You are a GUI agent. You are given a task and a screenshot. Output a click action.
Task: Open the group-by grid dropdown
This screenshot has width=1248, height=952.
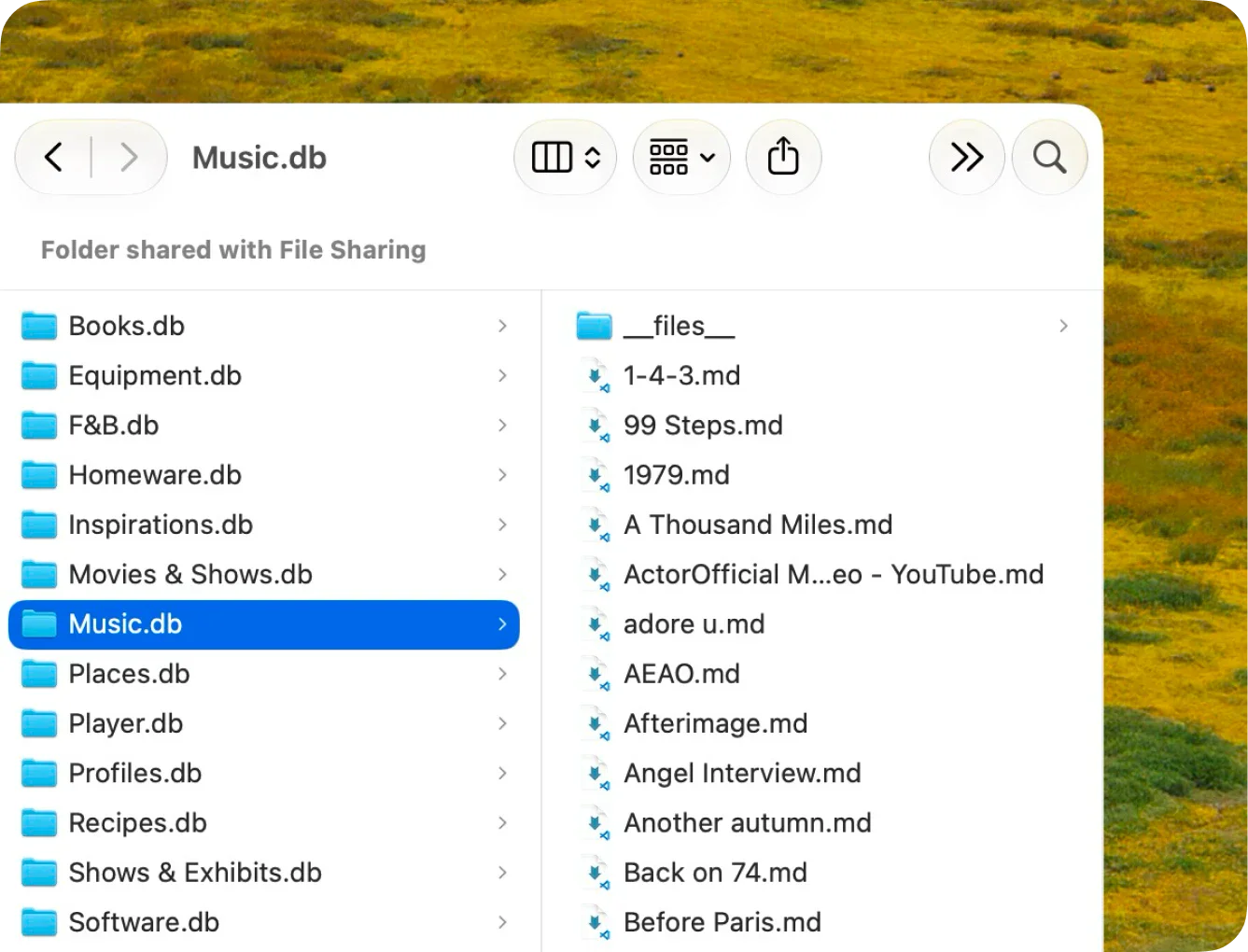682,157
